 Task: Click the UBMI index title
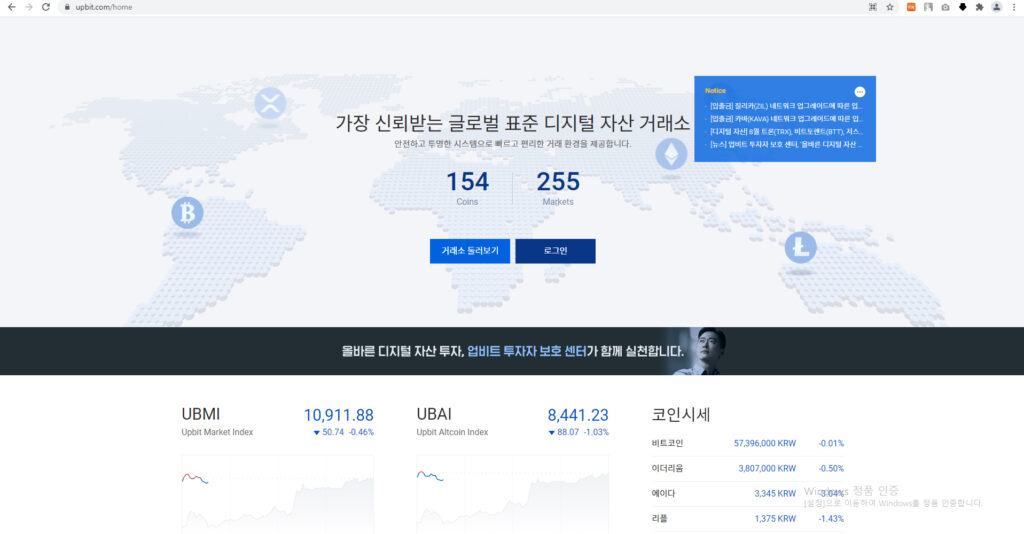[x=200, y=415]
